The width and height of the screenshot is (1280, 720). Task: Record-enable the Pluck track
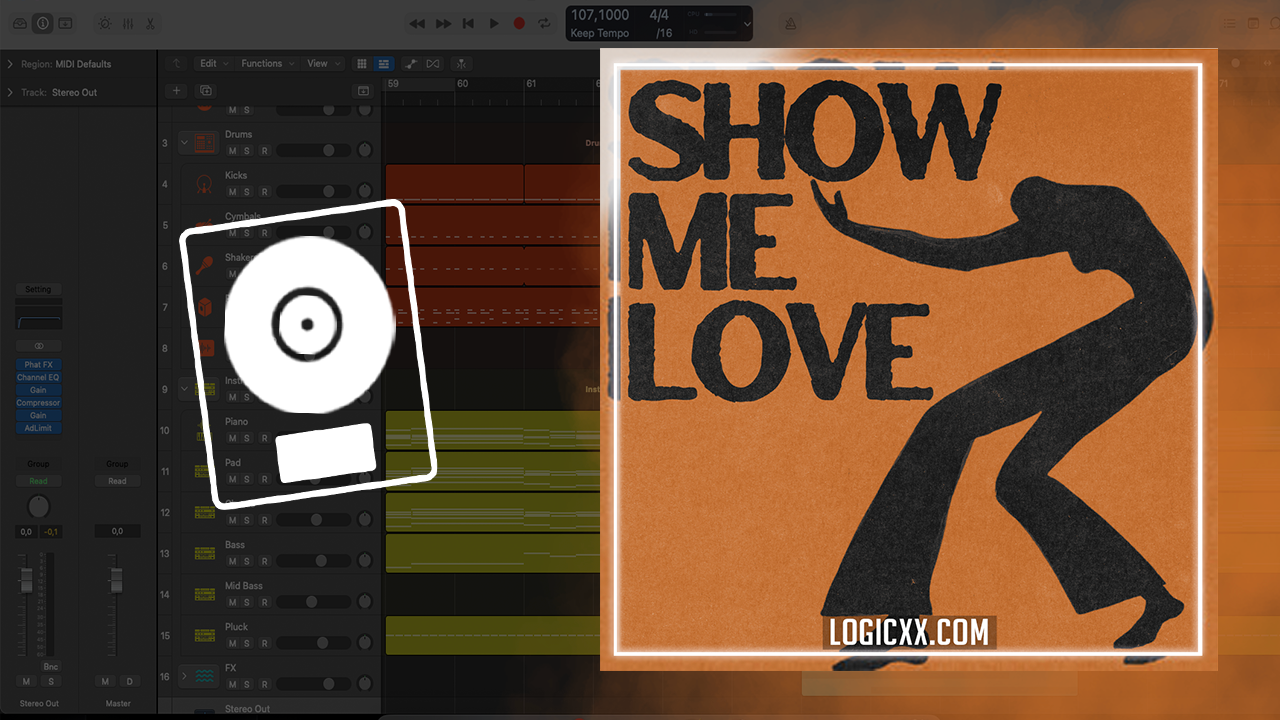point(264,643)
